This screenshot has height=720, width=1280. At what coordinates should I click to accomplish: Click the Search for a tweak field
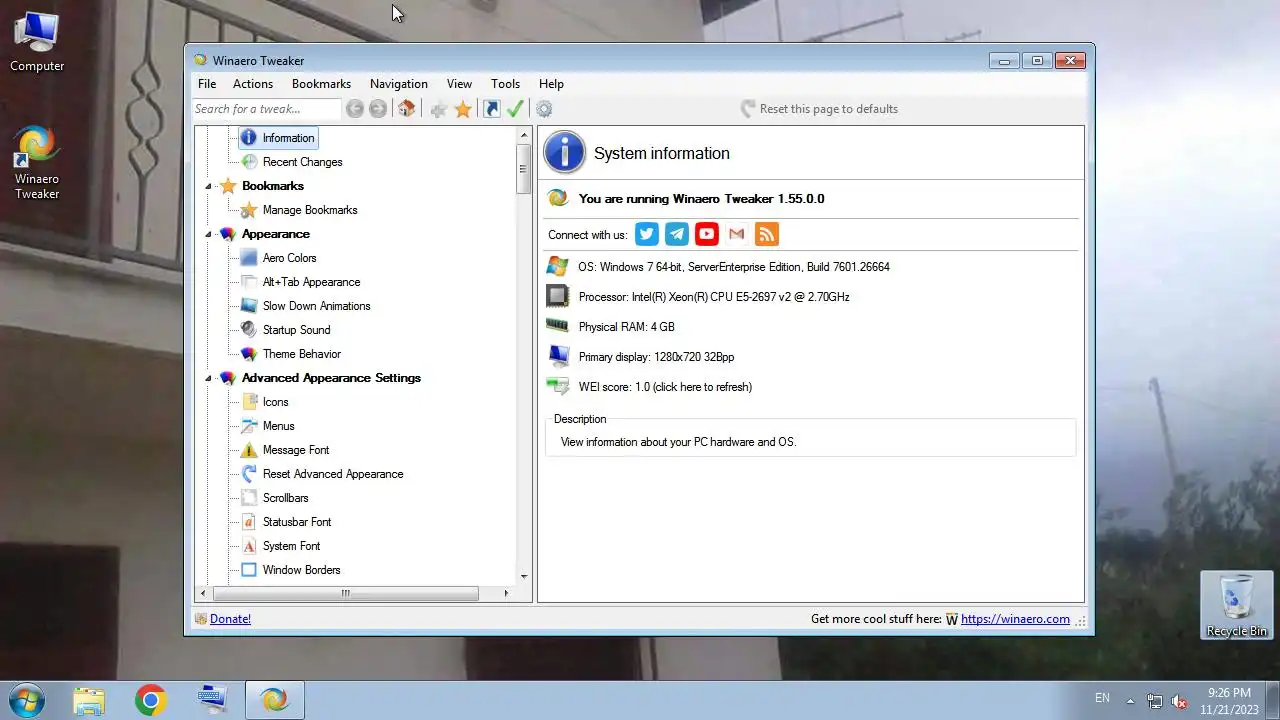(x=267, y=109)
